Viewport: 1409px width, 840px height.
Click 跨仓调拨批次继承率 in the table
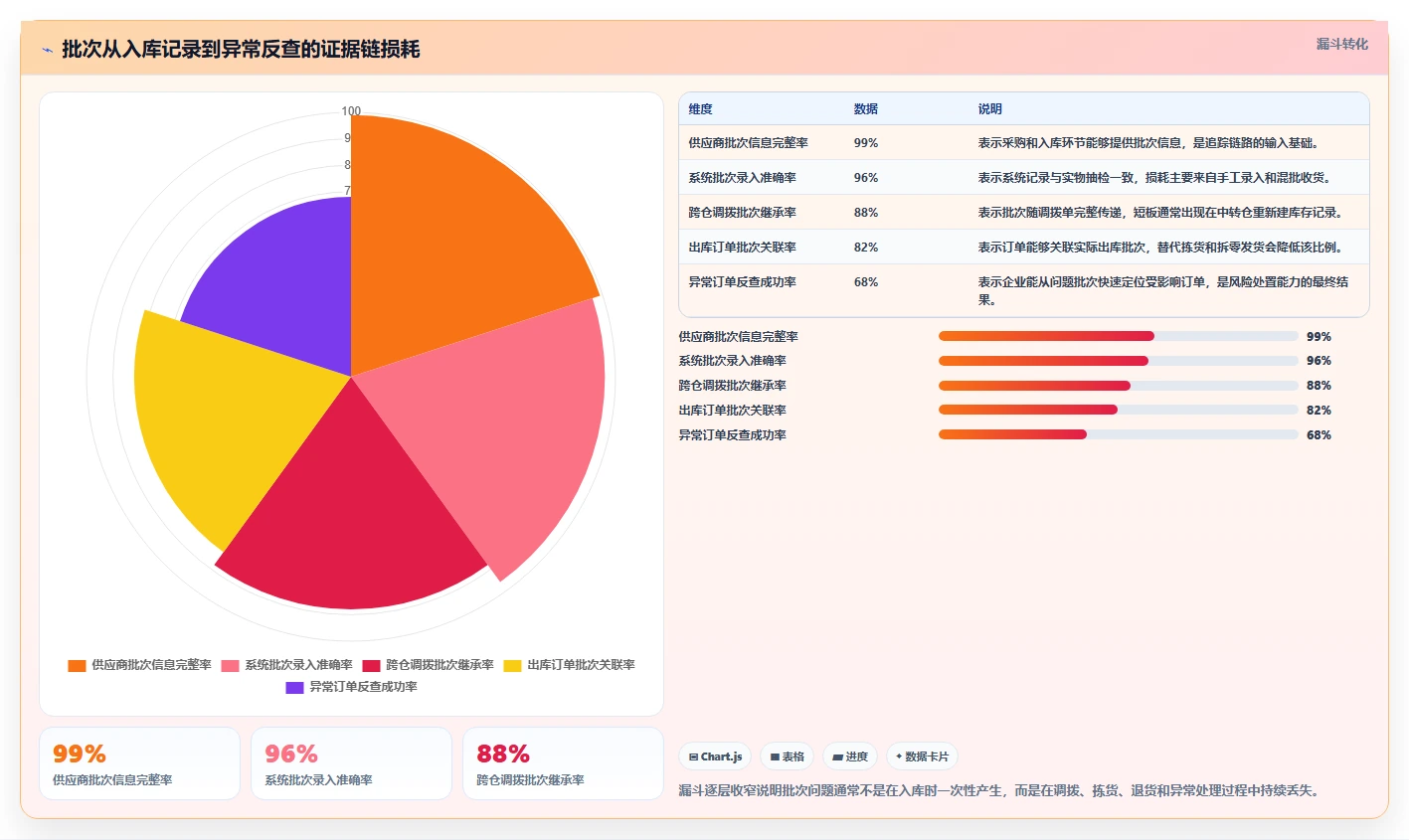tap(742, 213)
